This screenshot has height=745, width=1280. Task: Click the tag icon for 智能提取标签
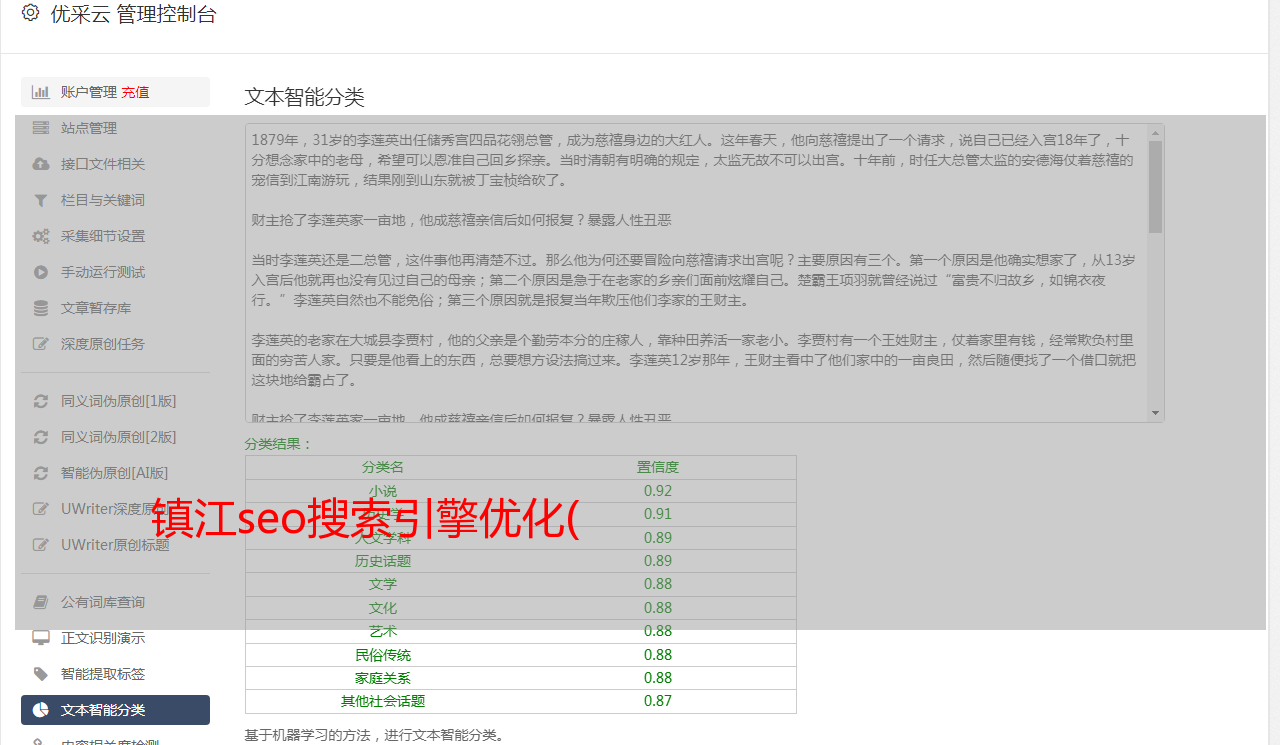click(40, 674)
